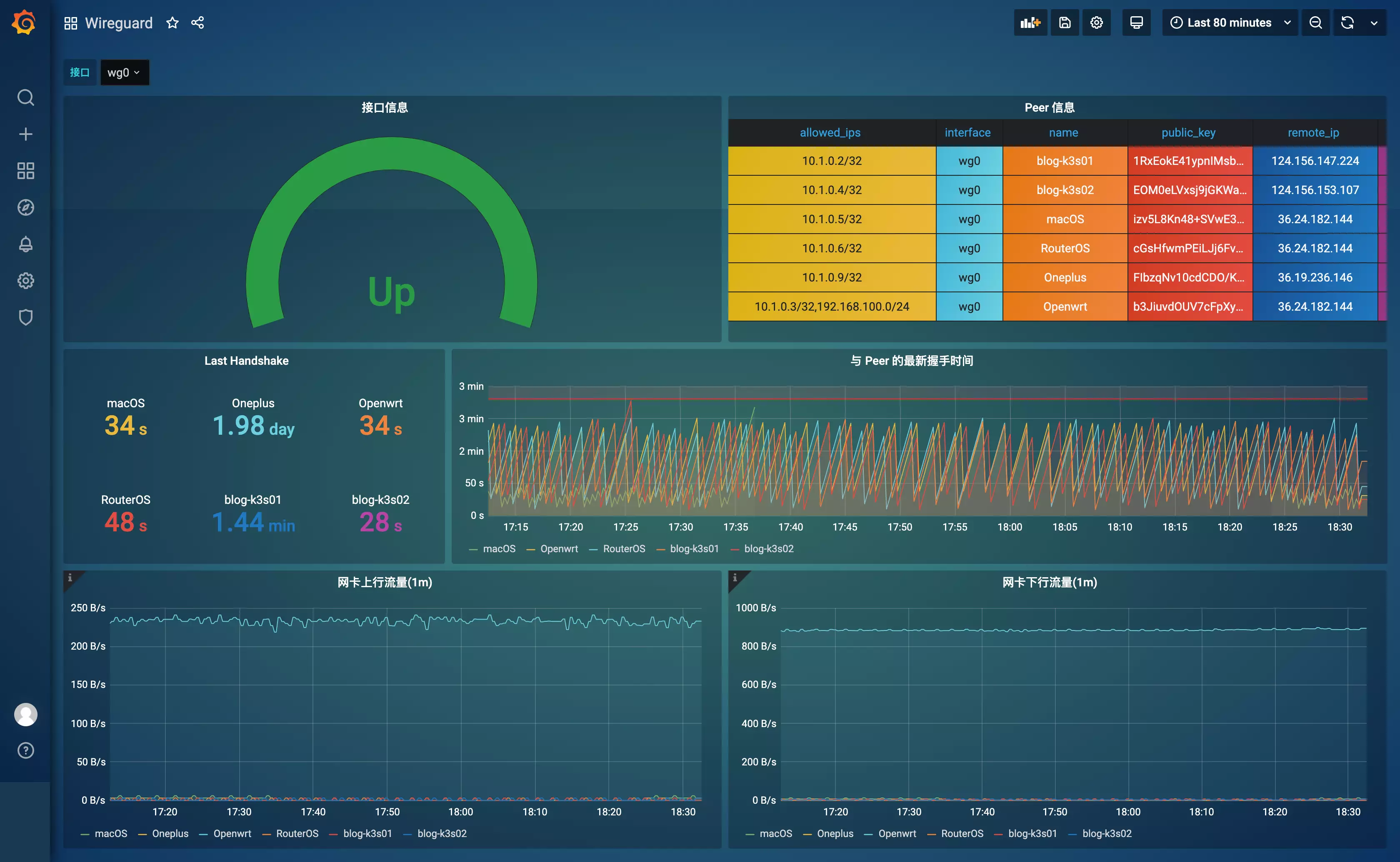The image size is (1400, 862).
Task: Sort table by allowed_ips column header
Action: [830, 132]
